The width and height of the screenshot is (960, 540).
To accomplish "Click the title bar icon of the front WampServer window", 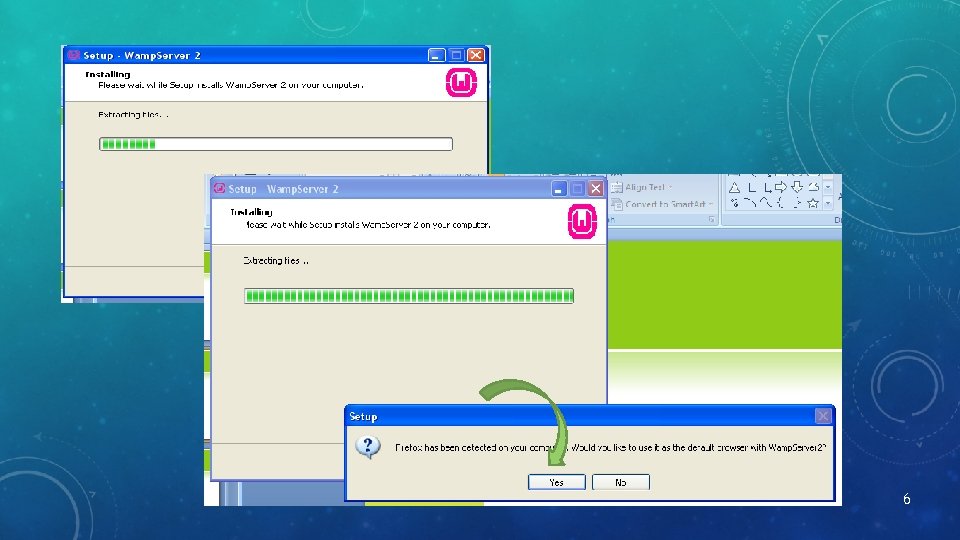I will click(219, 188).
